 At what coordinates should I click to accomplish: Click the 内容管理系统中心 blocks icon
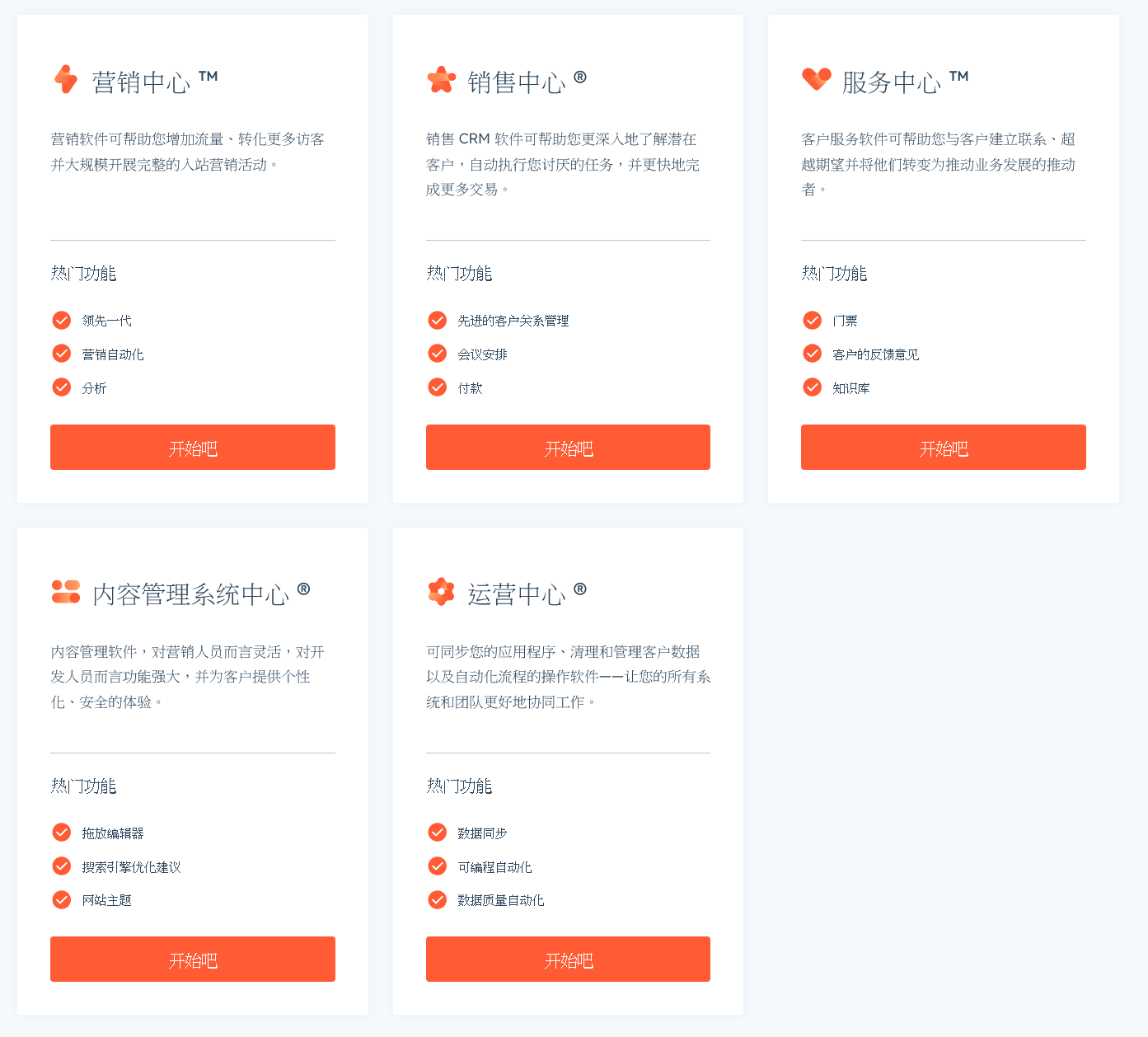pyautogui.click(x=65, y=592)
